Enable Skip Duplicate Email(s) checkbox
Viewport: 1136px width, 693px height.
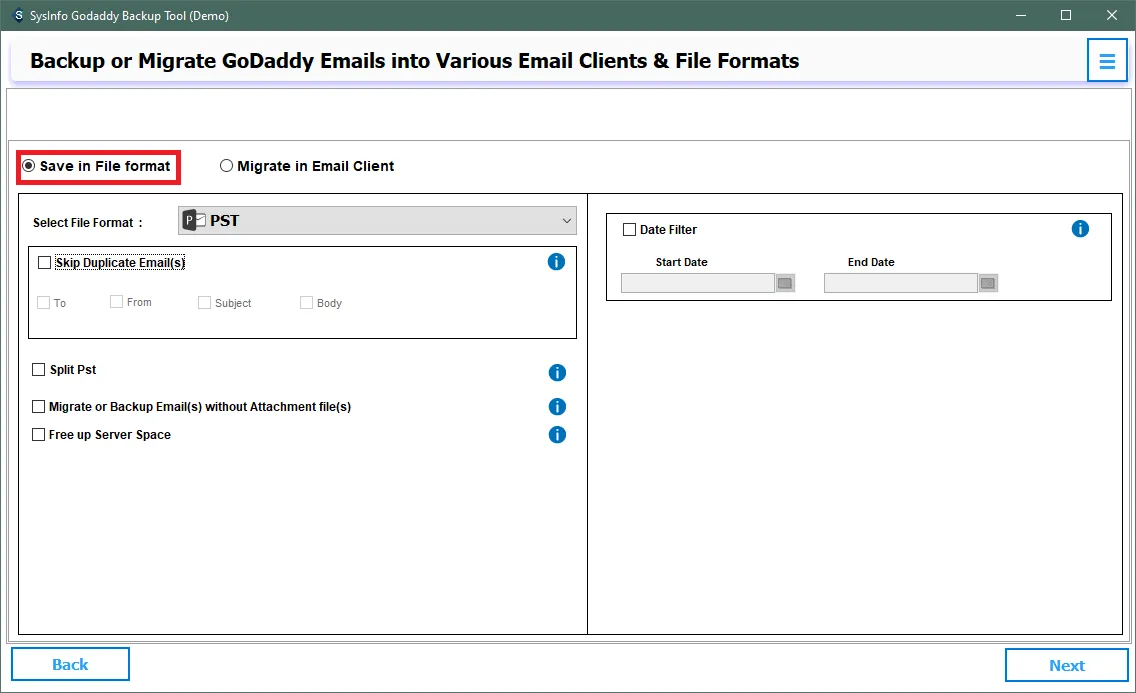point(44,263)
